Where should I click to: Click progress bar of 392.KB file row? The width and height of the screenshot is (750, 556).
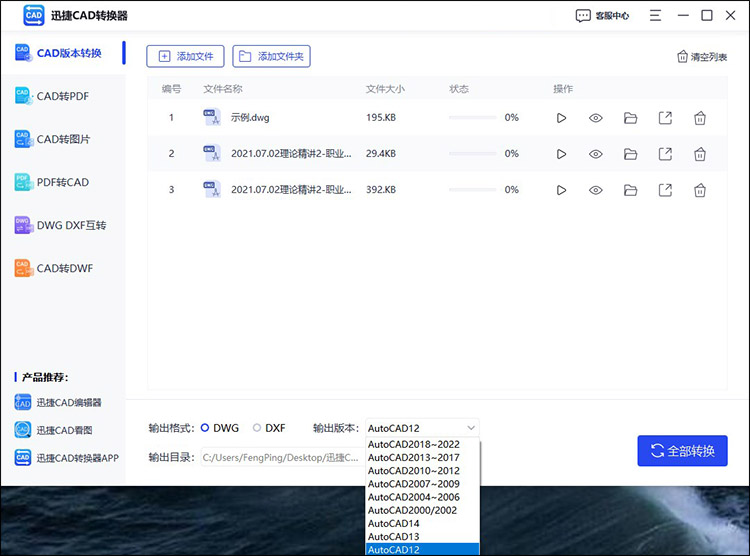click(473, 190)
